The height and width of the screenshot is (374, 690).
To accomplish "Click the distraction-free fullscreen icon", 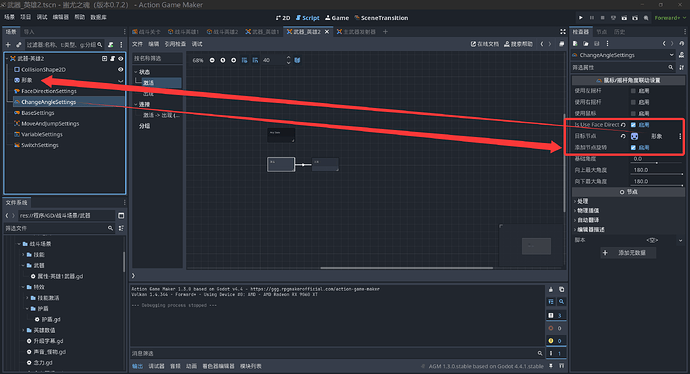I will coord(563,32).
